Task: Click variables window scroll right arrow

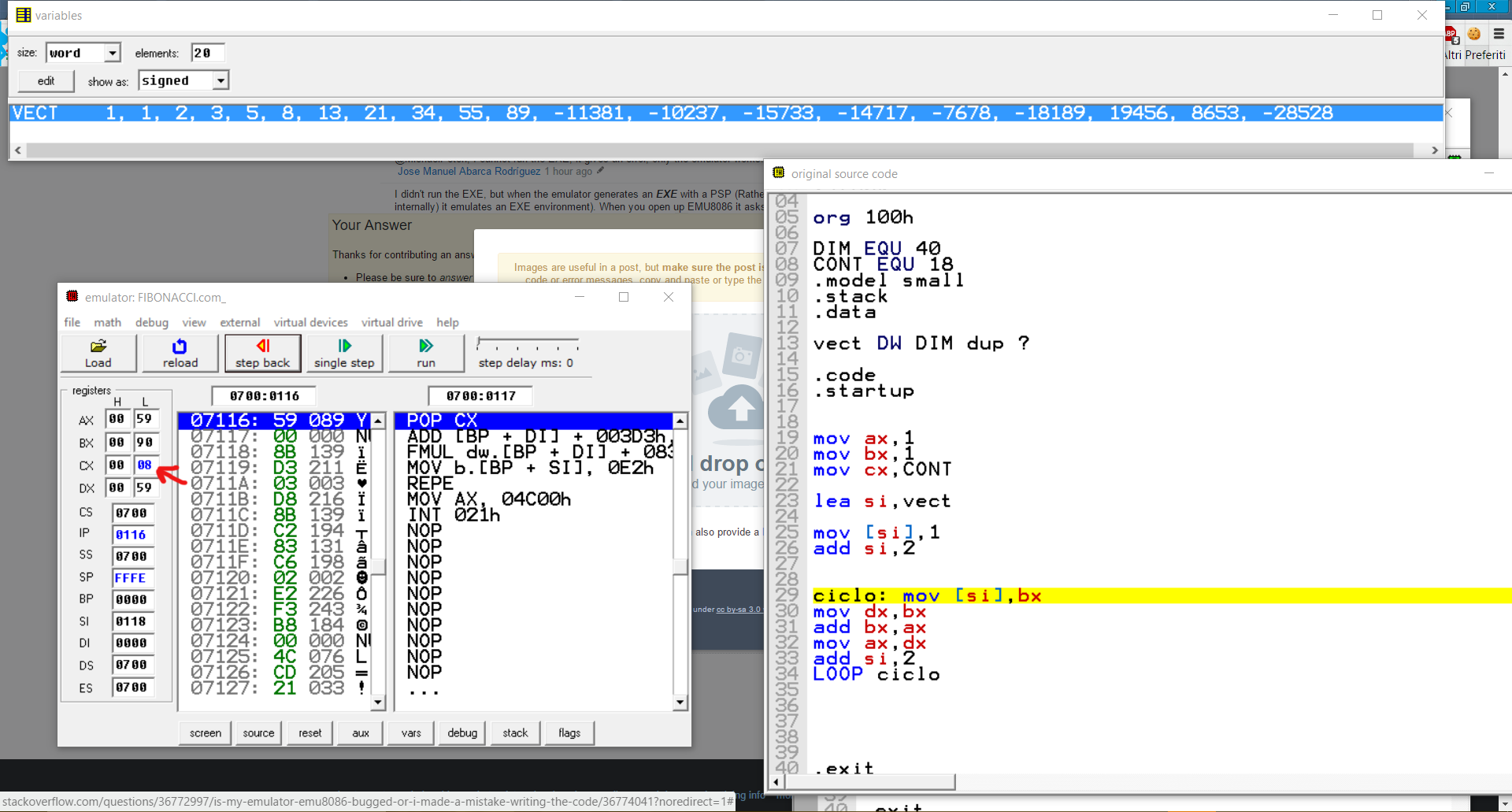Action: [x=1435, y=150]
